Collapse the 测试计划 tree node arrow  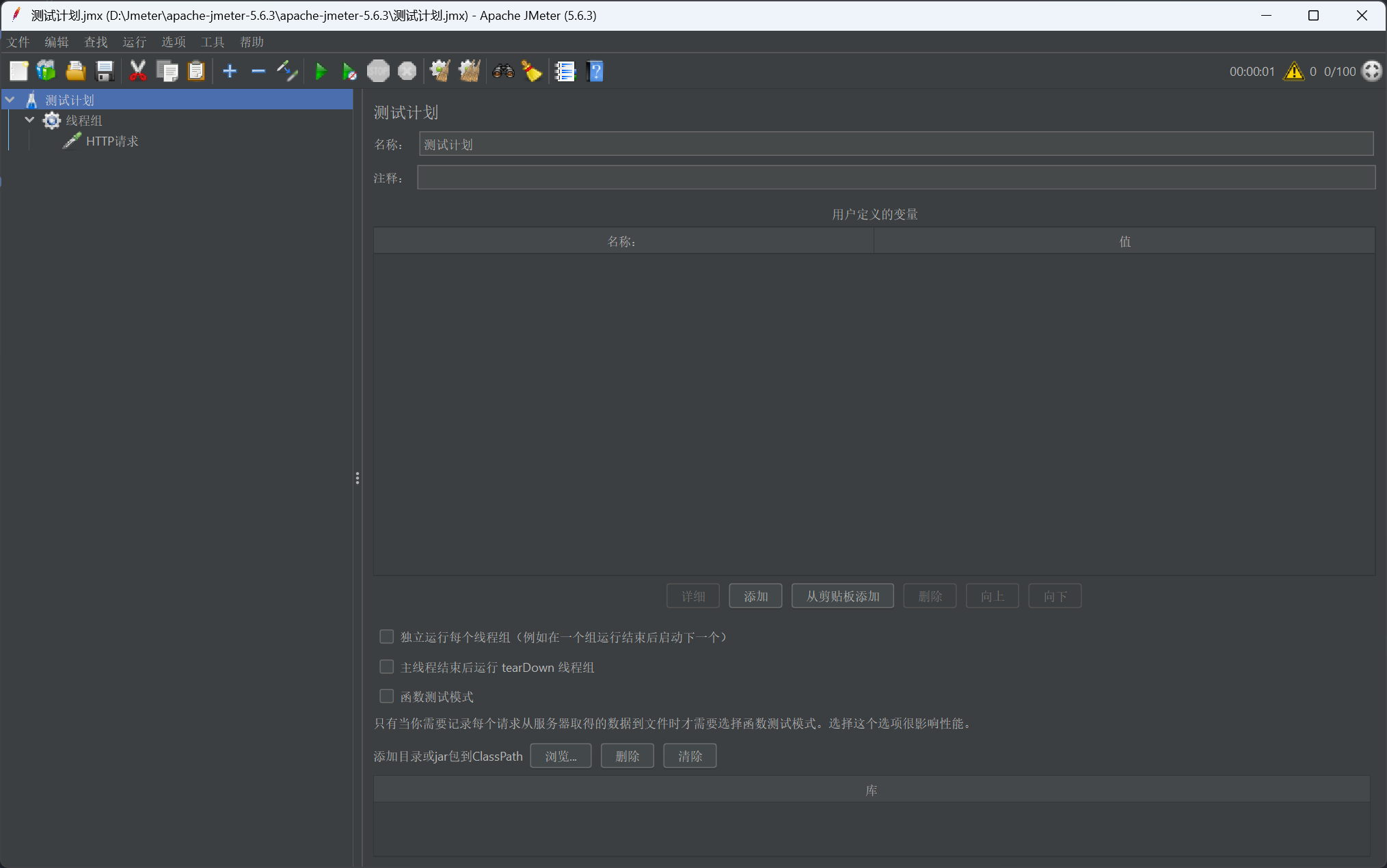[10, 100]
